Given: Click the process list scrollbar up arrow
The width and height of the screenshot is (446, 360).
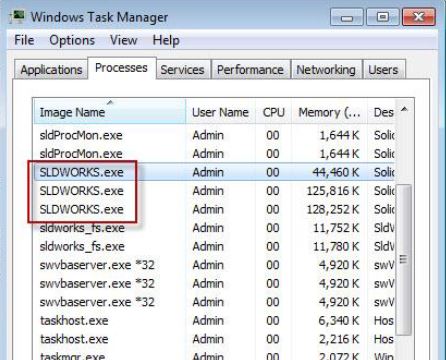Looking at the screenshot, I should 404,109.
